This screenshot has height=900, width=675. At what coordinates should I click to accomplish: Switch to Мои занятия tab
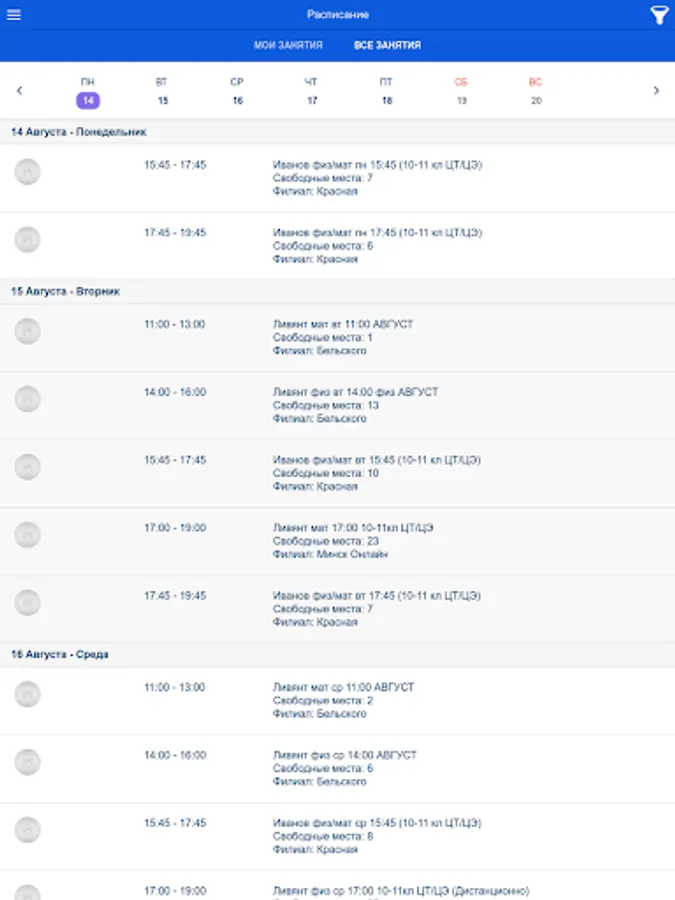(x=288, y=45)
